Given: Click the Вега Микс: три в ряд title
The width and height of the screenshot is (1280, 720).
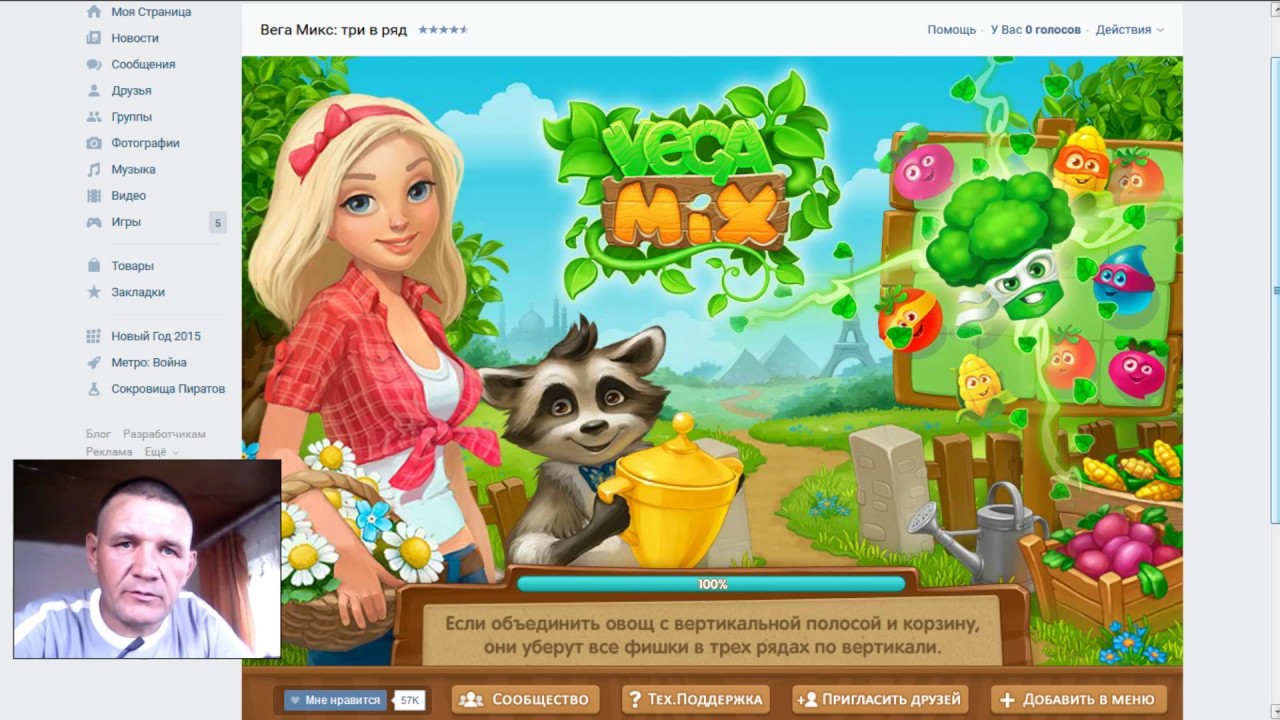Looking at the screenshot, I should coord(333,30).
